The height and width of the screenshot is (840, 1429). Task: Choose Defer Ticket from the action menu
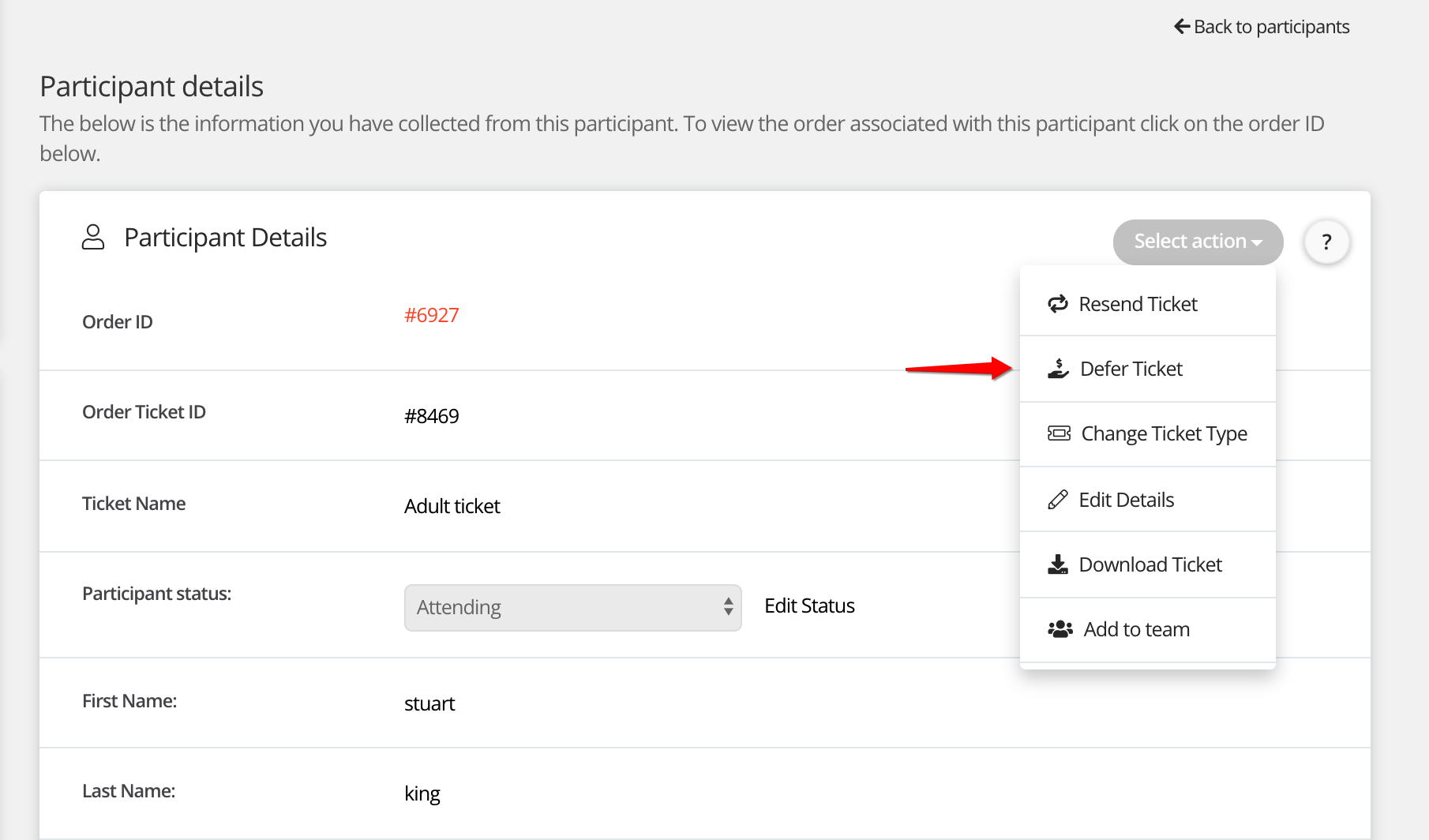click(1131, 369)
